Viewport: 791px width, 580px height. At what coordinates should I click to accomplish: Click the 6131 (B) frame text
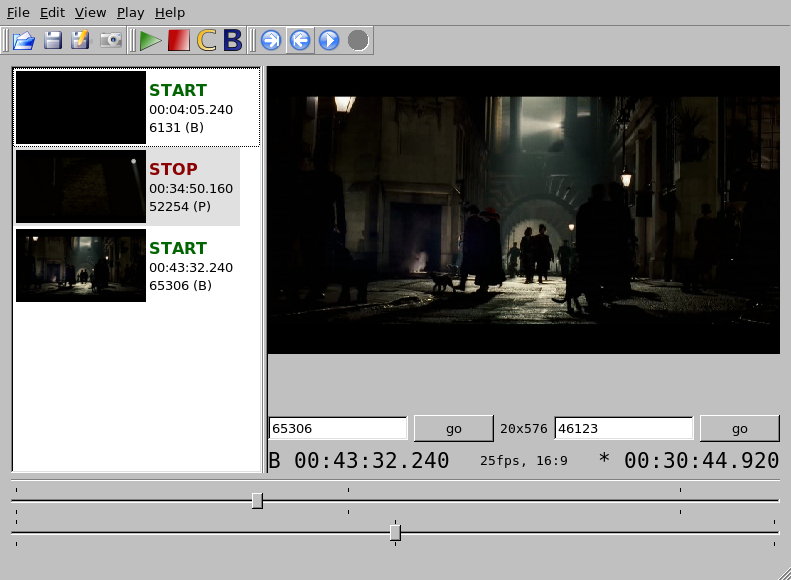[x=177, y=128]
